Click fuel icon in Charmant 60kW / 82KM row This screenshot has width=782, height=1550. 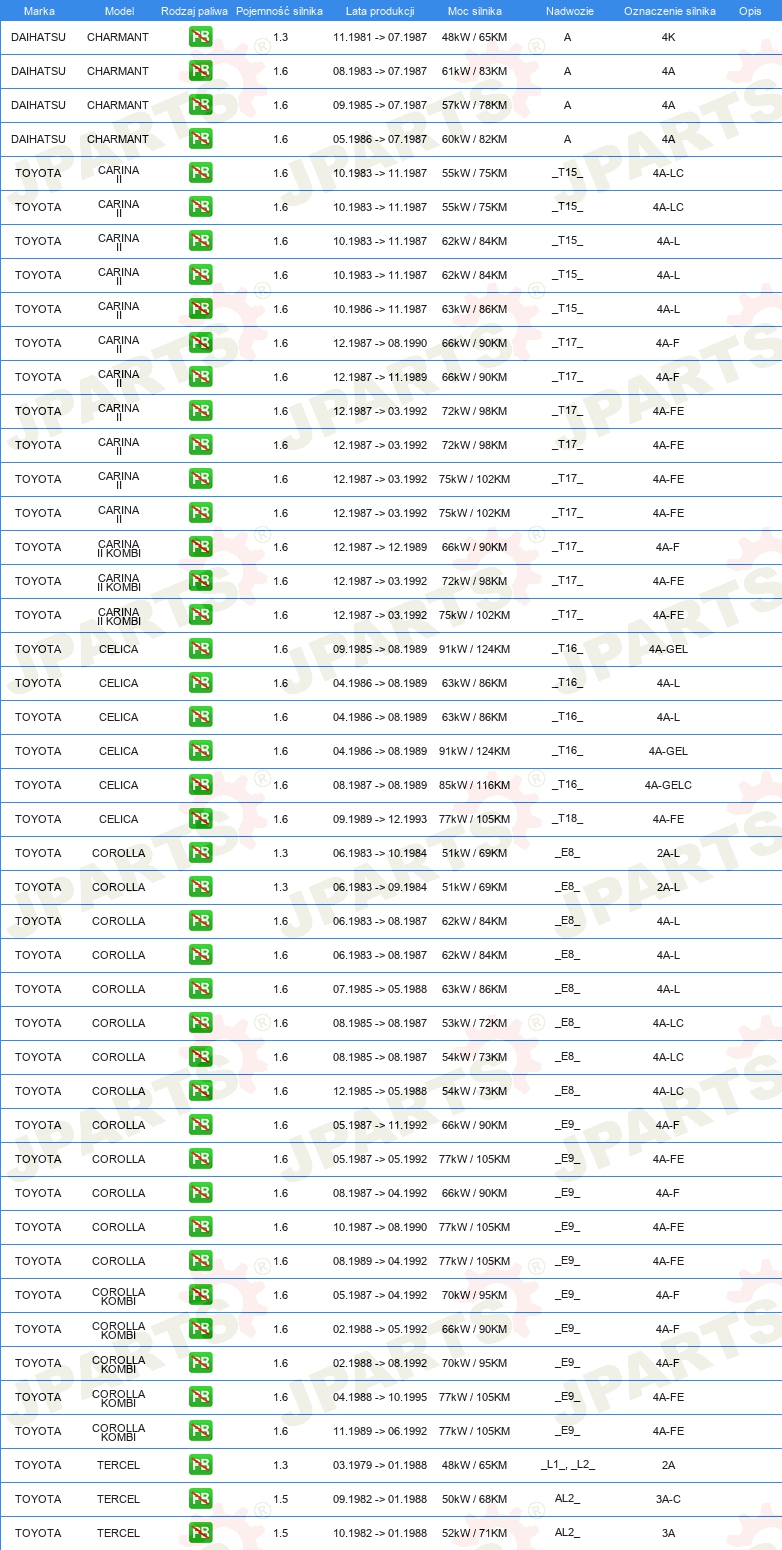tap(200, 139)
